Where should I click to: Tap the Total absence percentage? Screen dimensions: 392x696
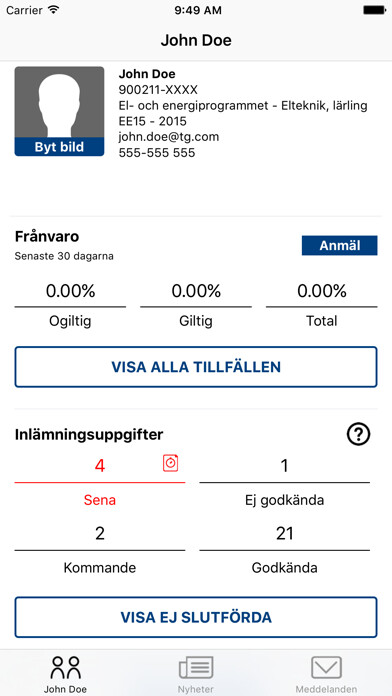pos(322,291)
